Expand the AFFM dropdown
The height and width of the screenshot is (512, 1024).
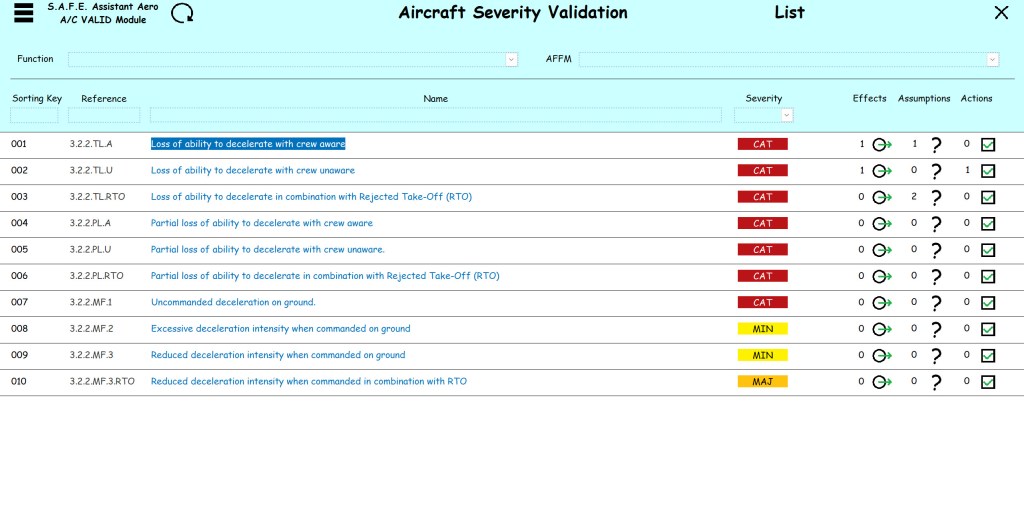(992, 60)
